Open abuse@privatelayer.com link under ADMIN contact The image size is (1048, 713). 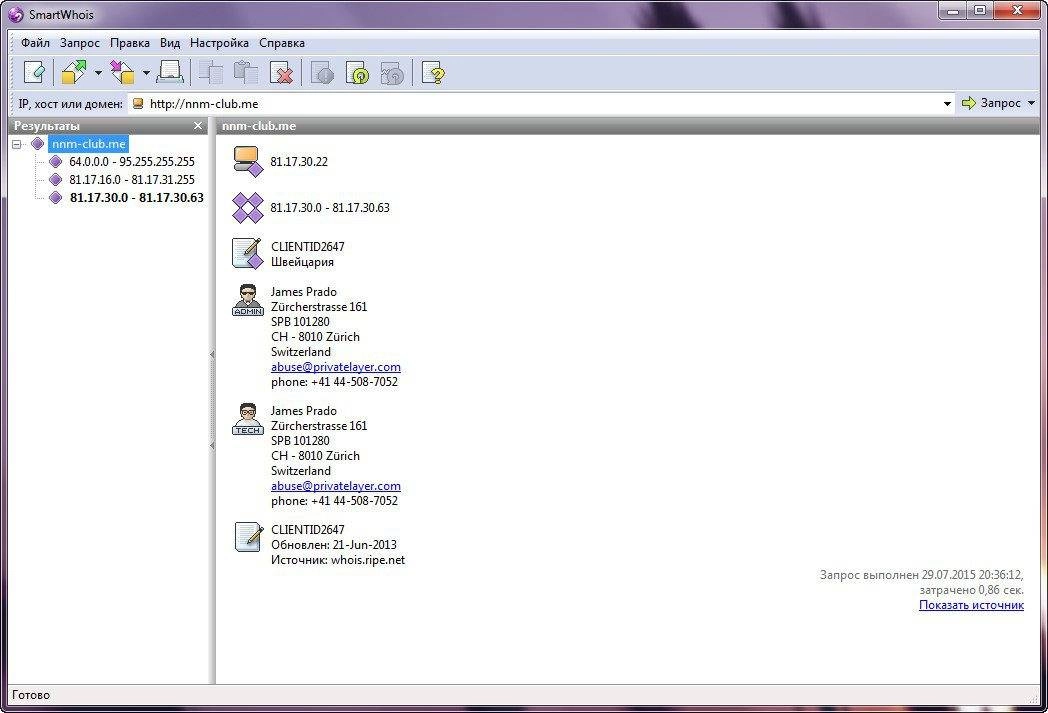[336, 367]
